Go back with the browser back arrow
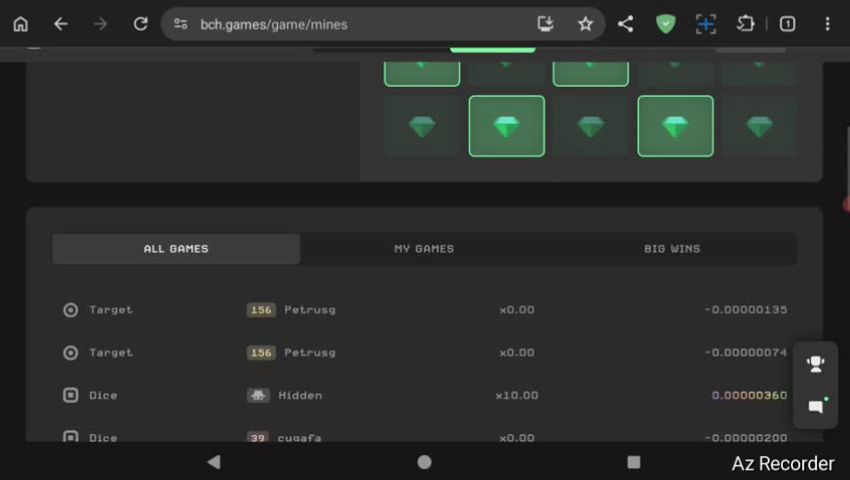The height and width of the screenshot is (480, 850). point(61,24)
